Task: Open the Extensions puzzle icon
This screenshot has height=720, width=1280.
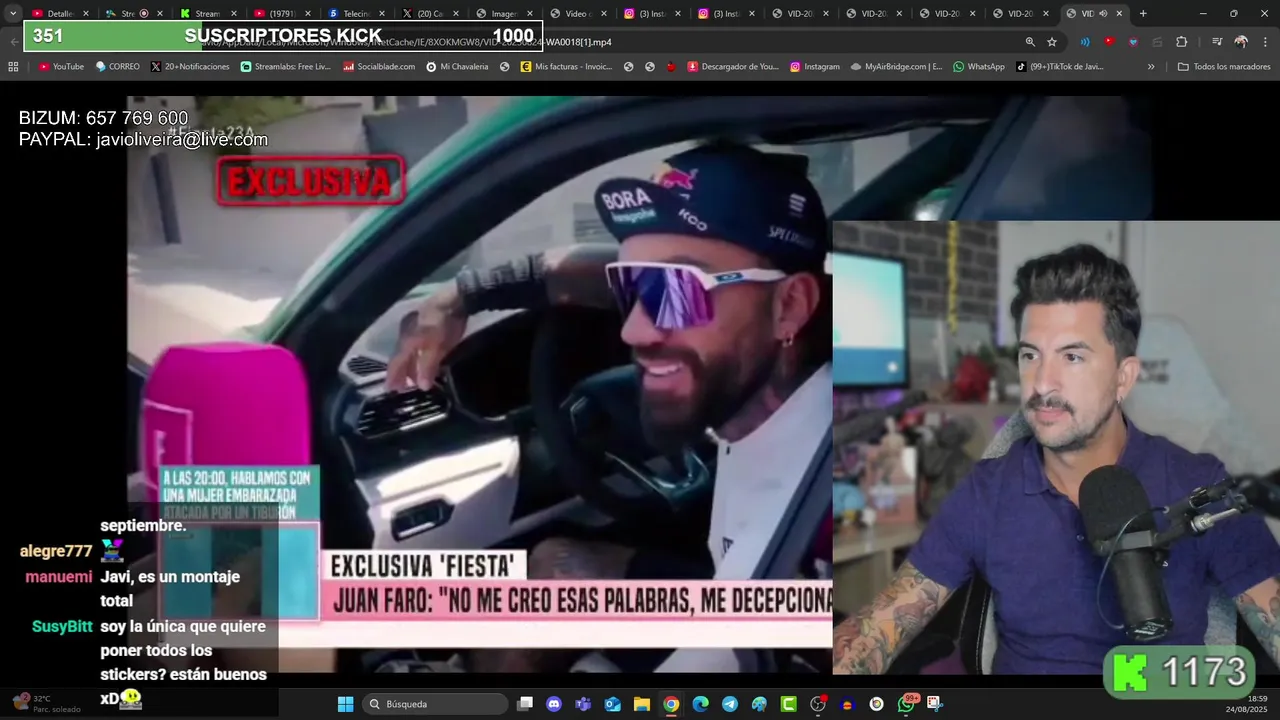Action: [x=1181, y=42]
